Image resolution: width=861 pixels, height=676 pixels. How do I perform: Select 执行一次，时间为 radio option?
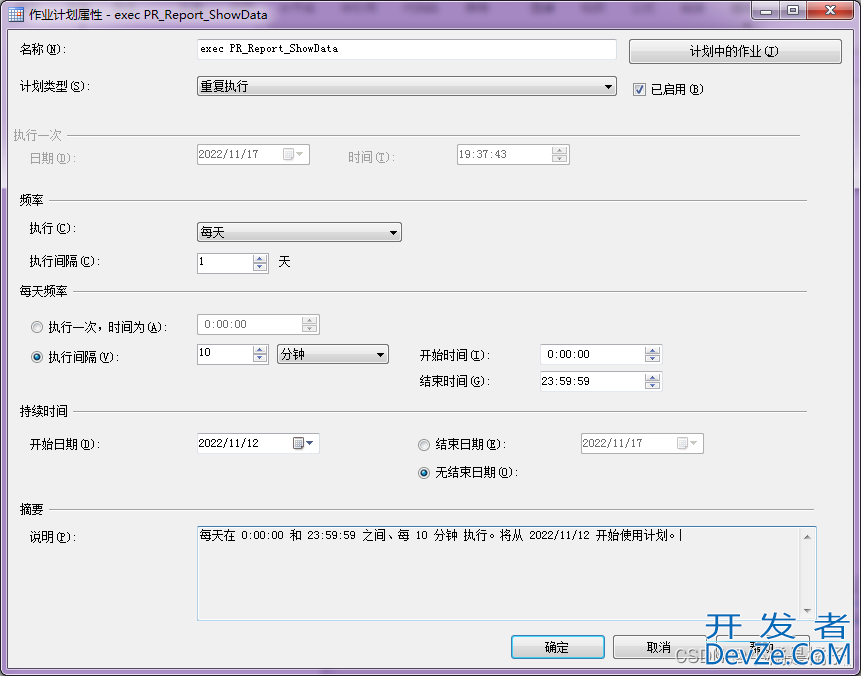(x=37, y=327)
